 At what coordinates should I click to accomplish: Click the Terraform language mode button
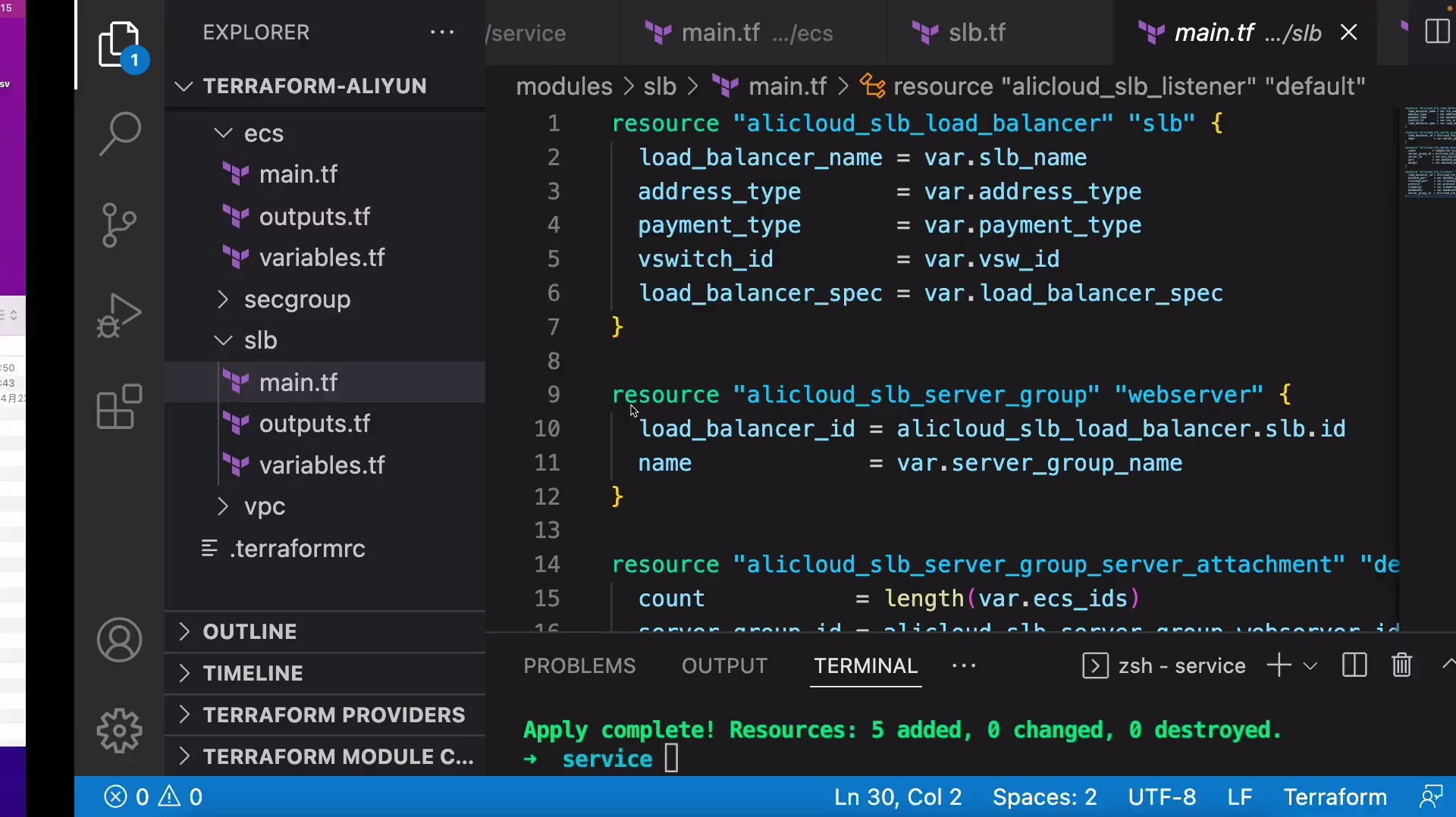tap(1334, 797)
